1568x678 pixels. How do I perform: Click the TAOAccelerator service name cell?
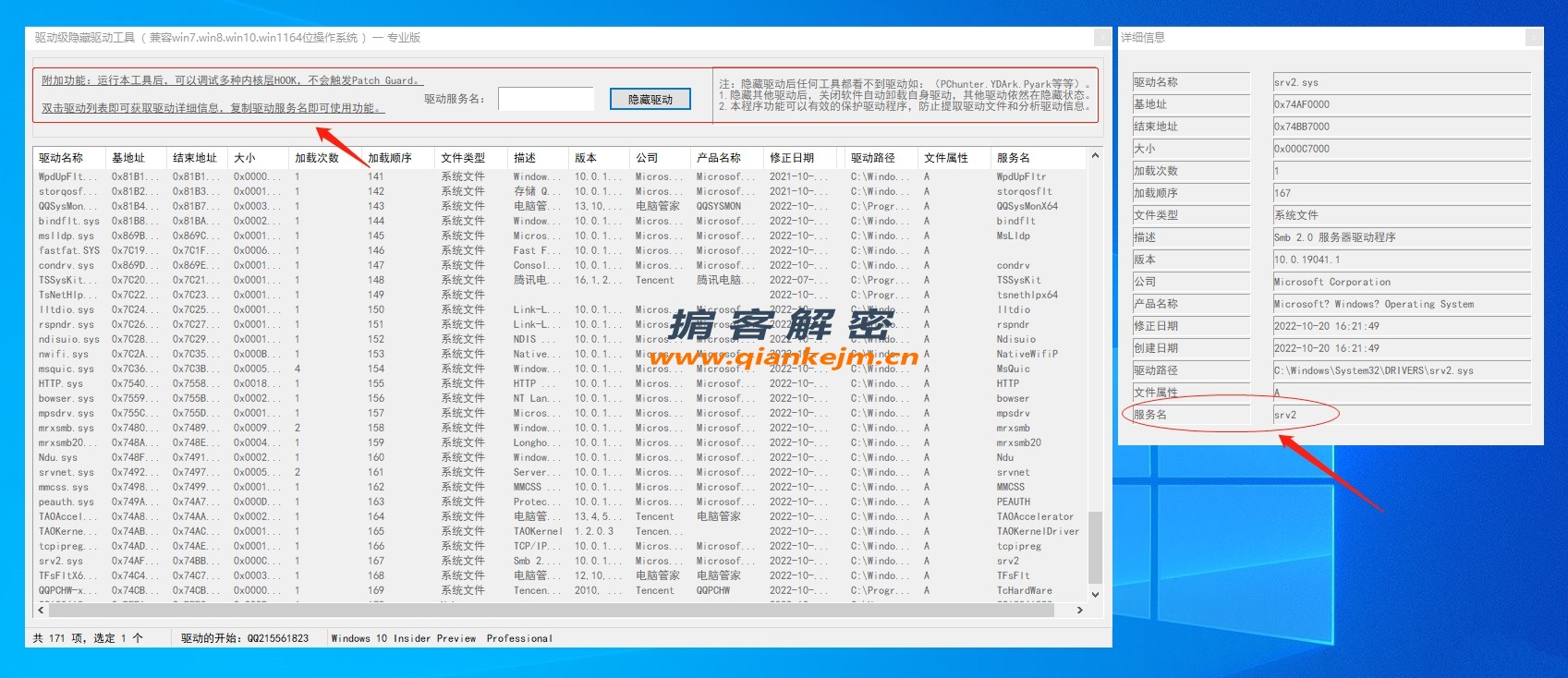[x=1035, y=516]
